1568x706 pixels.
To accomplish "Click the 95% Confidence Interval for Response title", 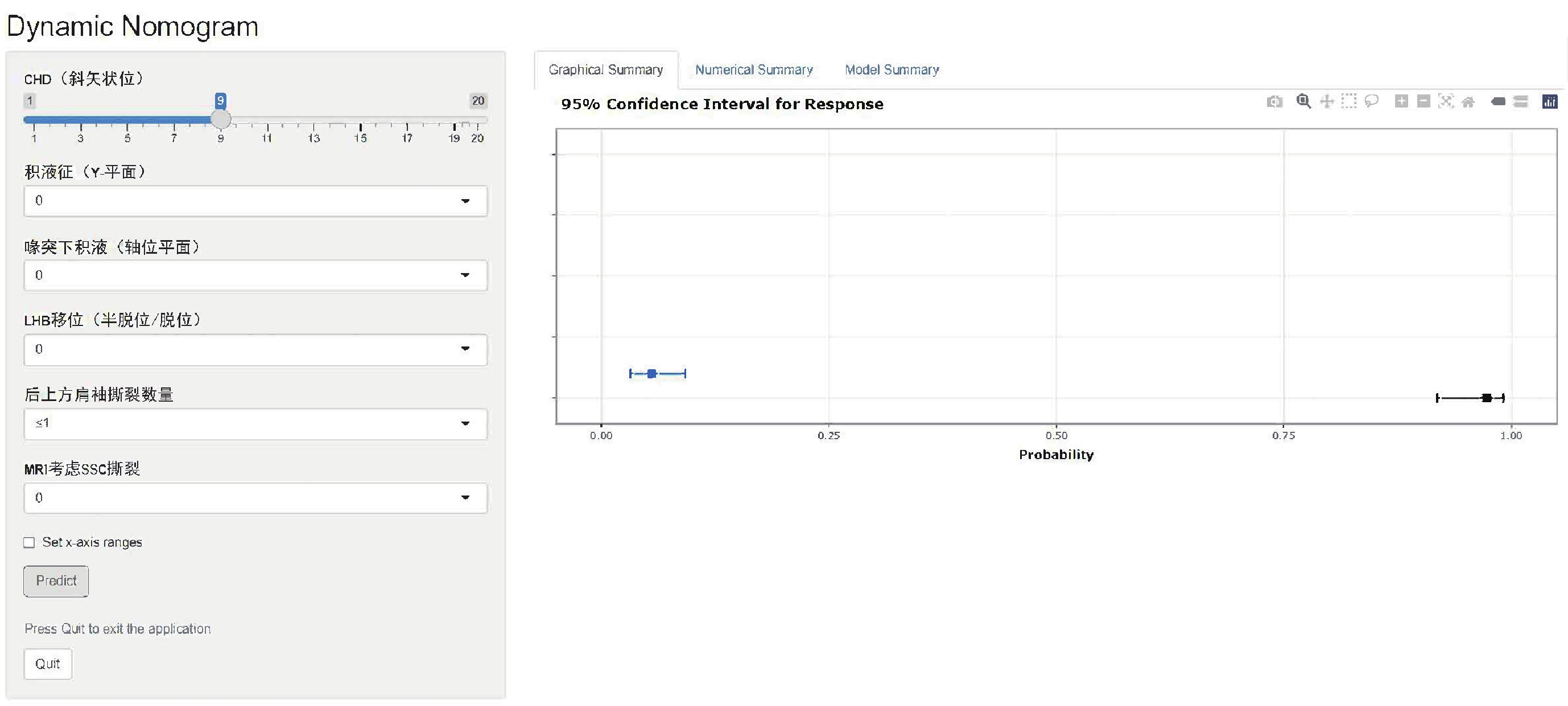I will coord(722,104).
